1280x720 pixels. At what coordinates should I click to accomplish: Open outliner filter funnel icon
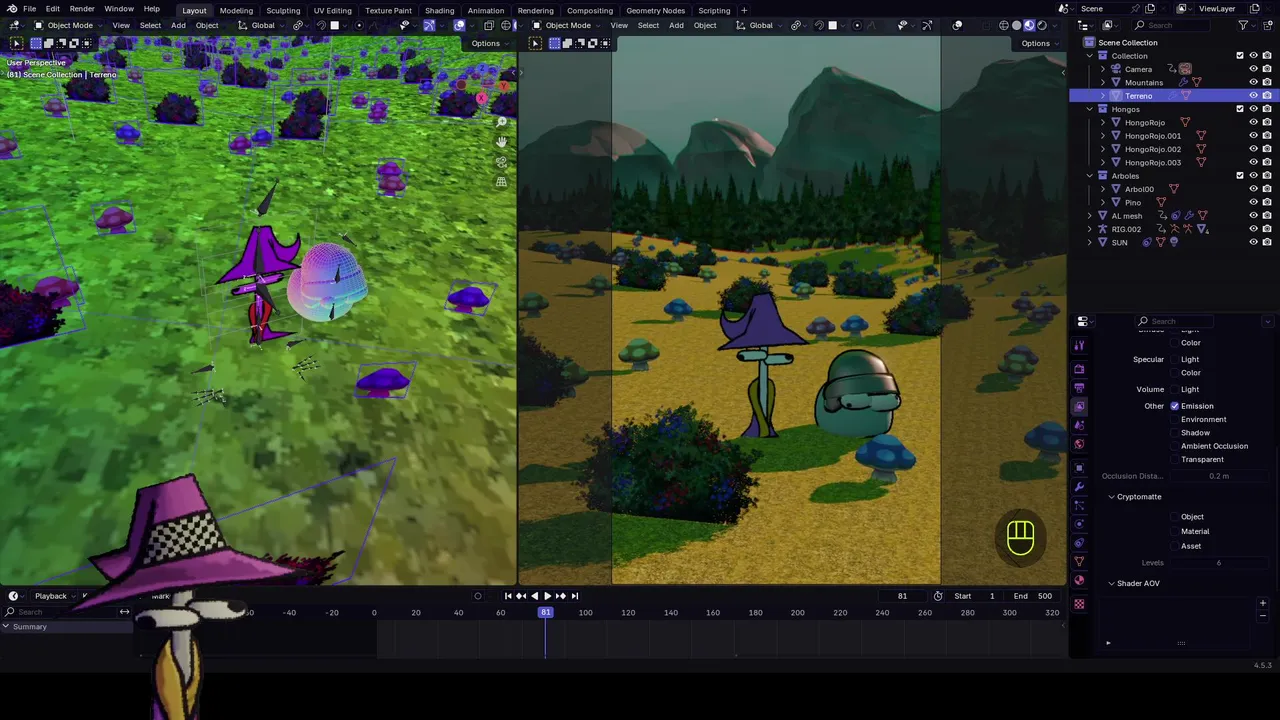pyautogui.click(x=1243, y=25)
